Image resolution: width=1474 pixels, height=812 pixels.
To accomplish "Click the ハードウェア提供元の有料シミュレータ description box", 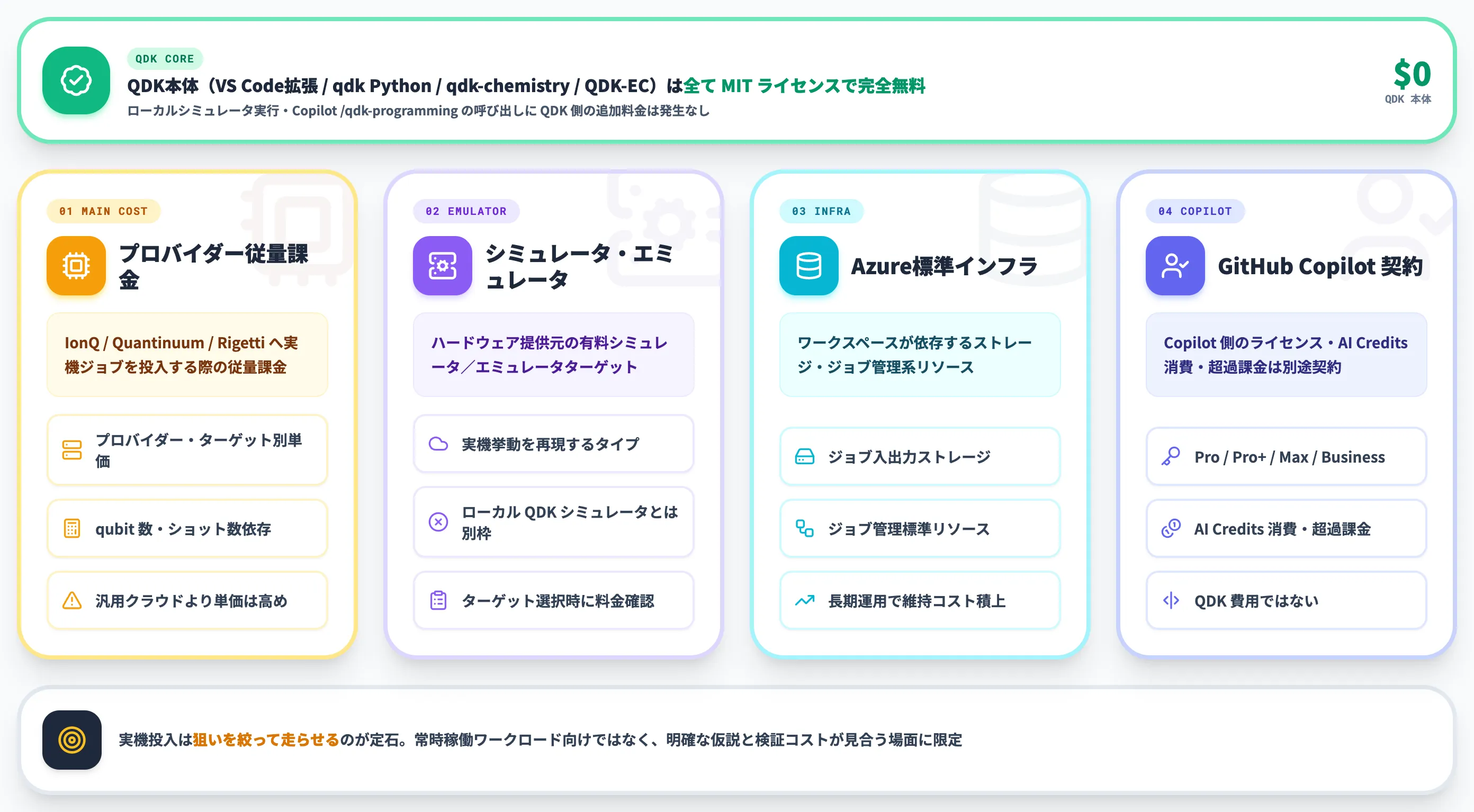I will click(554, 355).
